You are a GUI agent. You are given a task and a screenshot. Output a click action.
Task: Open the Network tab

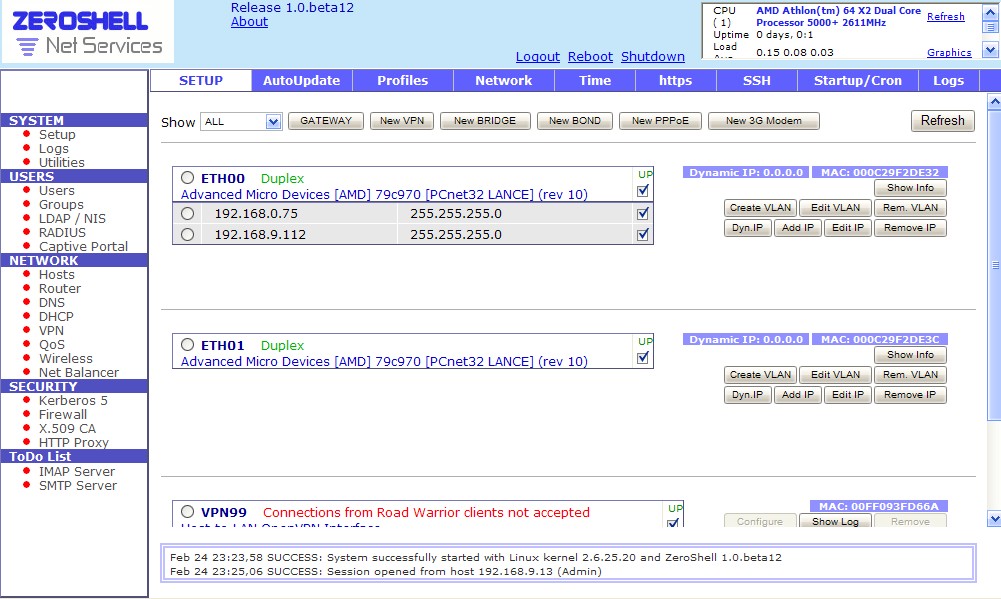pos(503,80)
